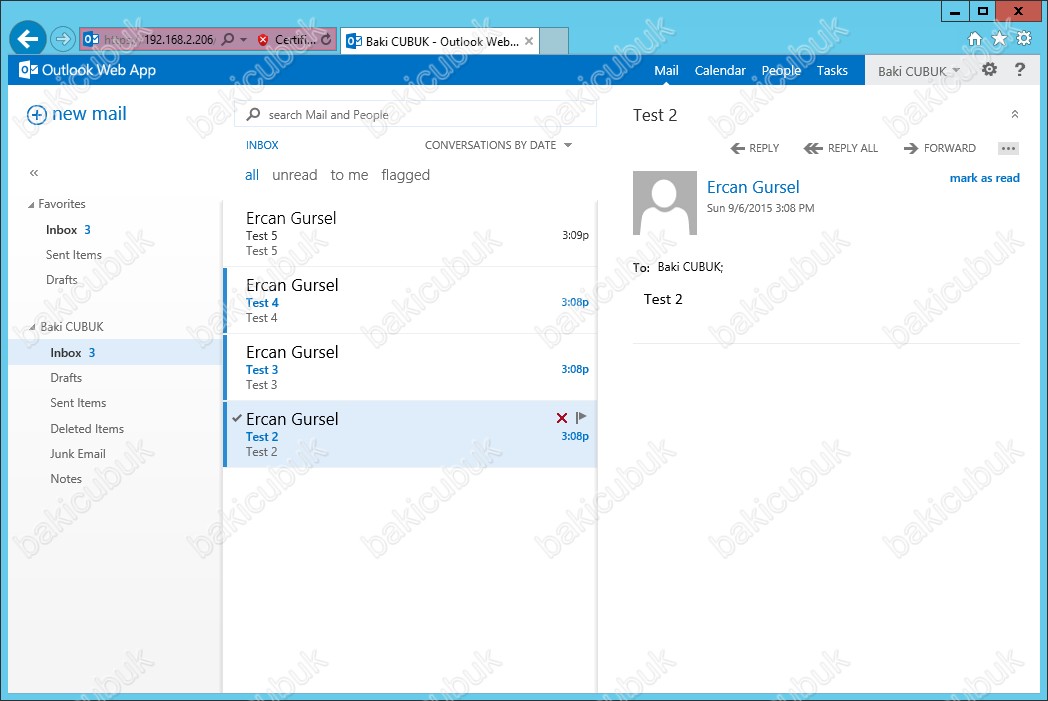Close the Baki CUBUK browser tab

pyautogui.click(x=529, y=41)
